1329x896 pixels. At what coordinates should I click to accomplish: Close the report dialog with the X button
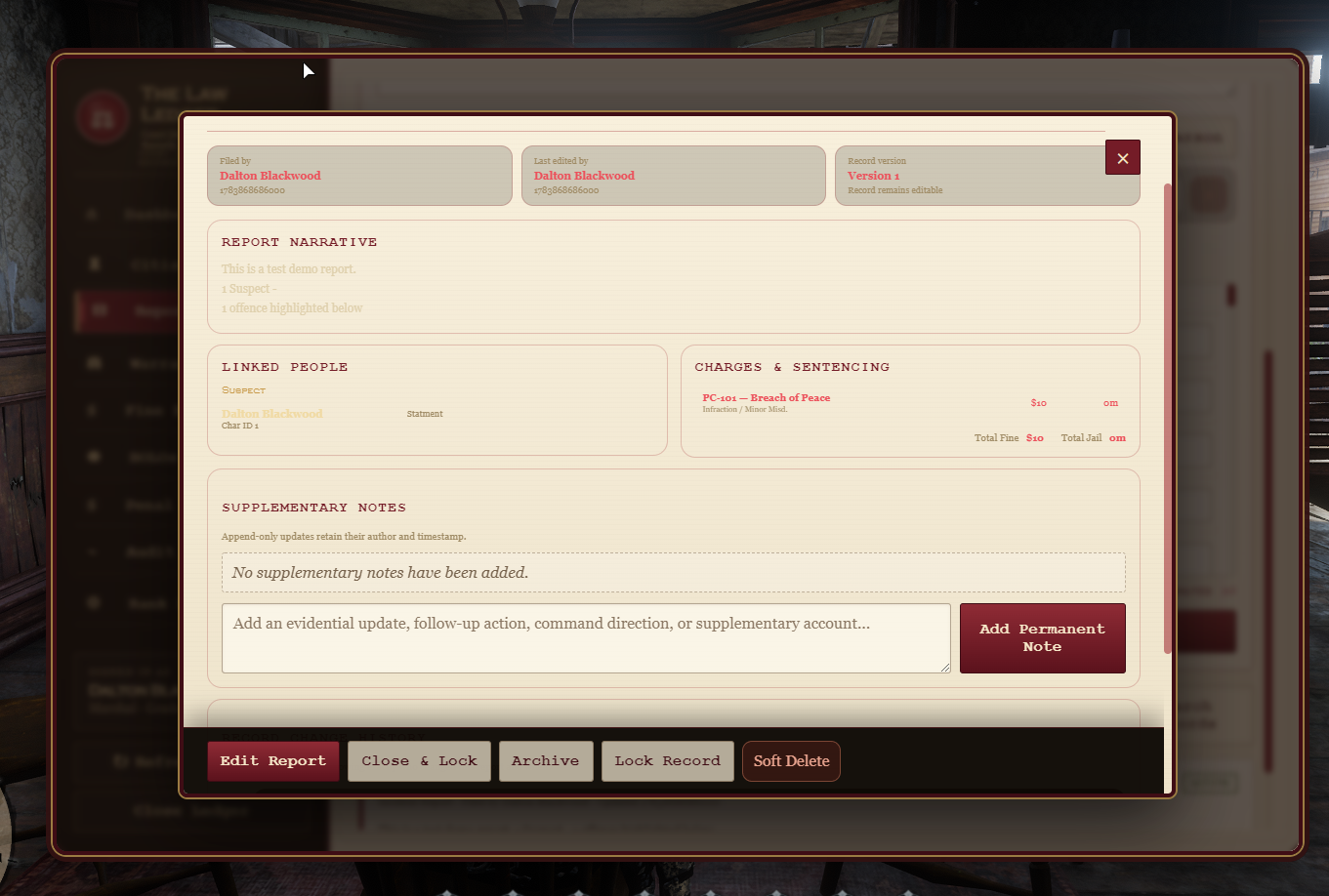click(x=1123, y=158)
